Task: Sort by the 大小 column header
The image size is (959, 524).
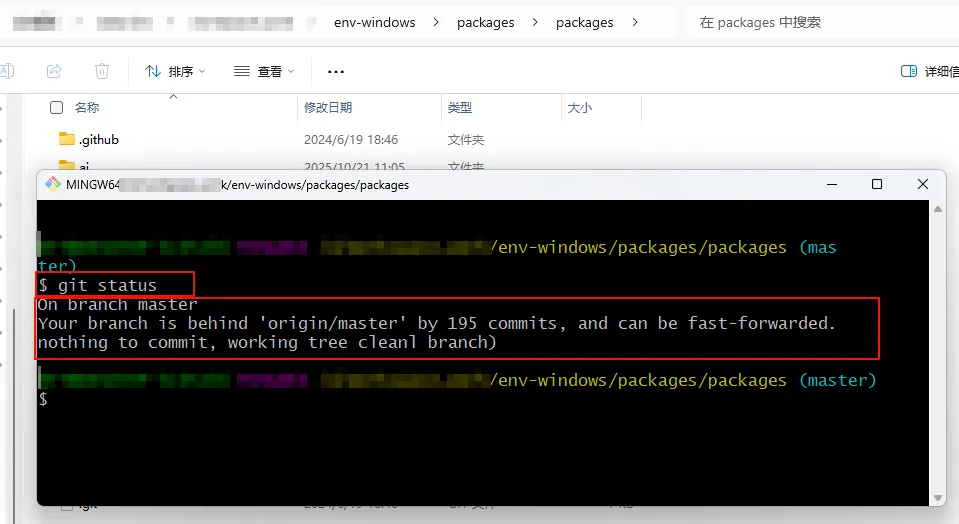Action: 579,108
